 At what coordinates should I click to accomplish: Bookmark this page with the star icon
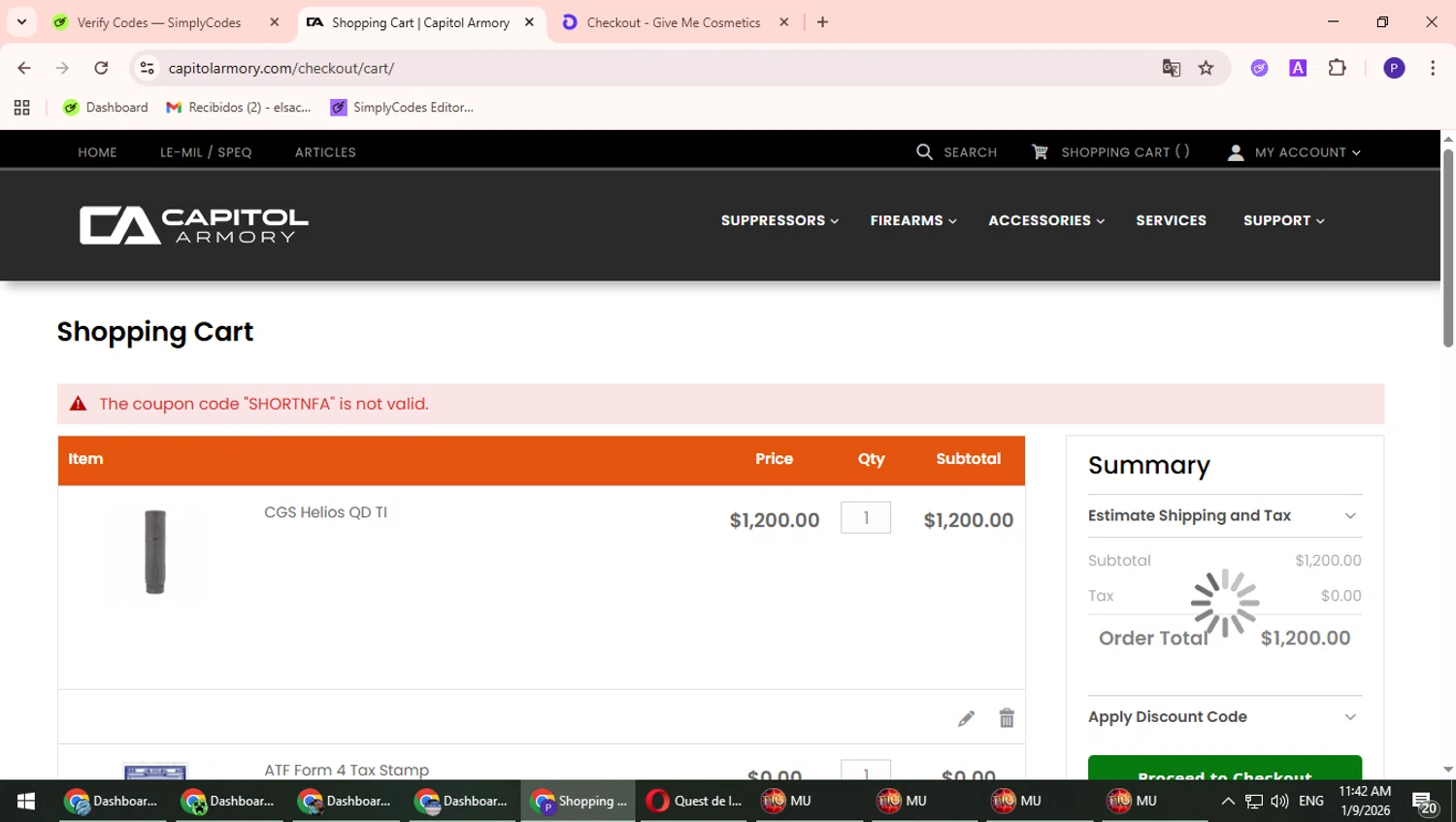[1206, 68]
